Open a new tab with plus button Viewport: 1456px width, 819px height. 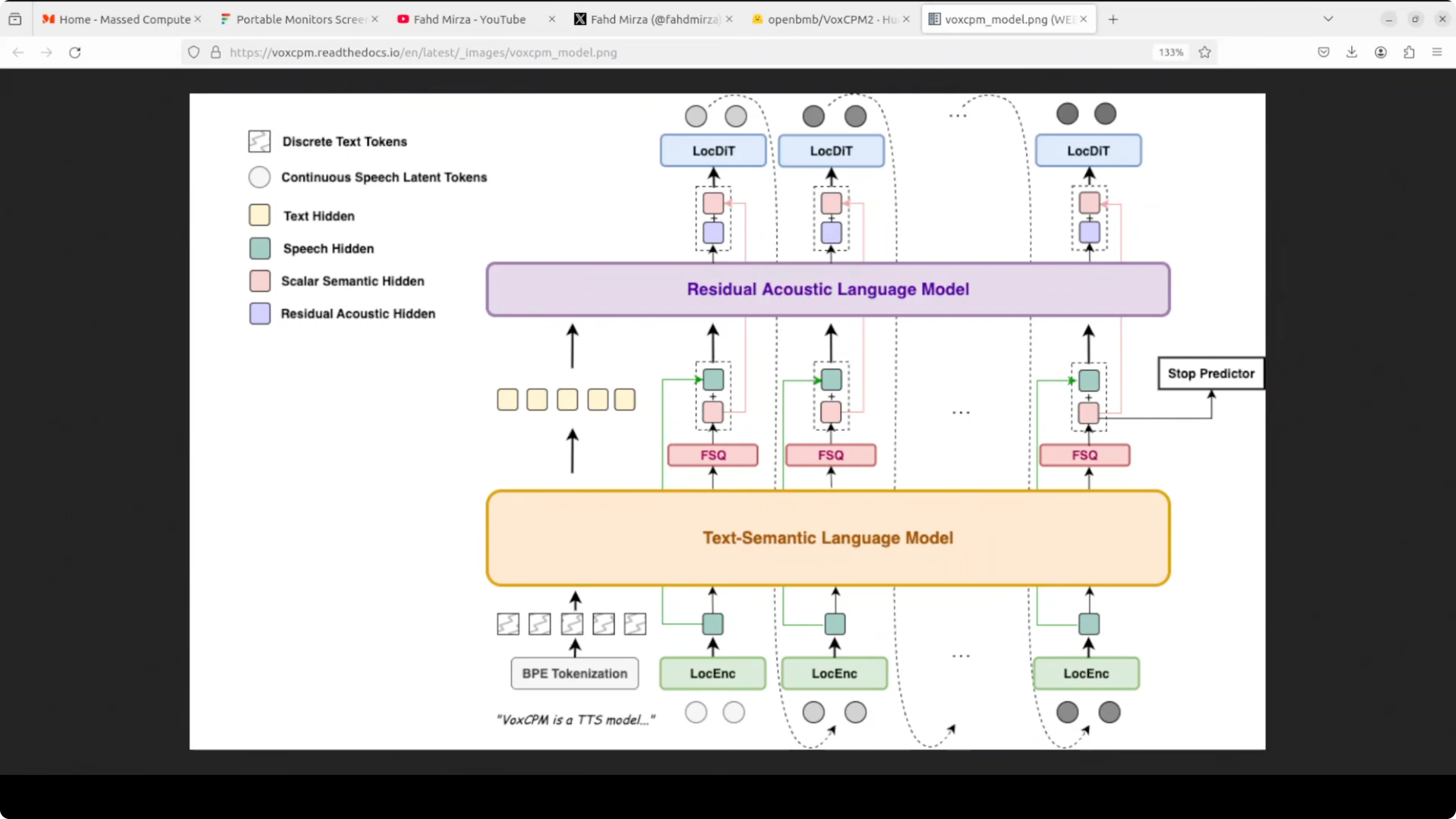coord(1113,19)
